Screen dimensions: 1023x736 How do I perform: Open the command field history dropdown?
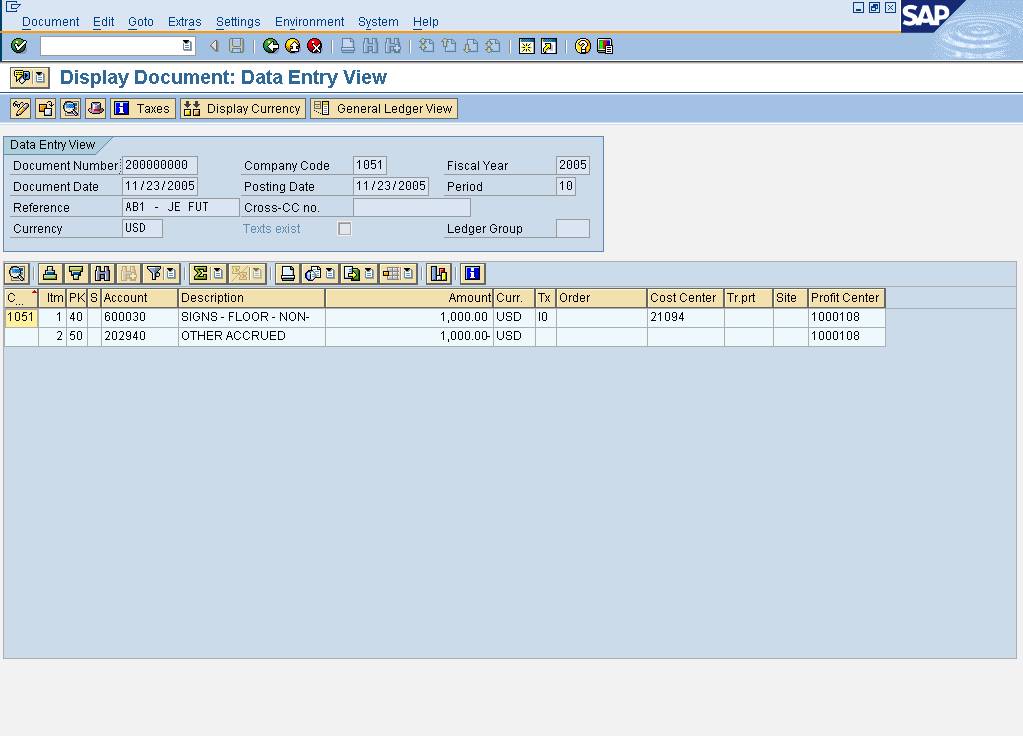click(187, 46)
